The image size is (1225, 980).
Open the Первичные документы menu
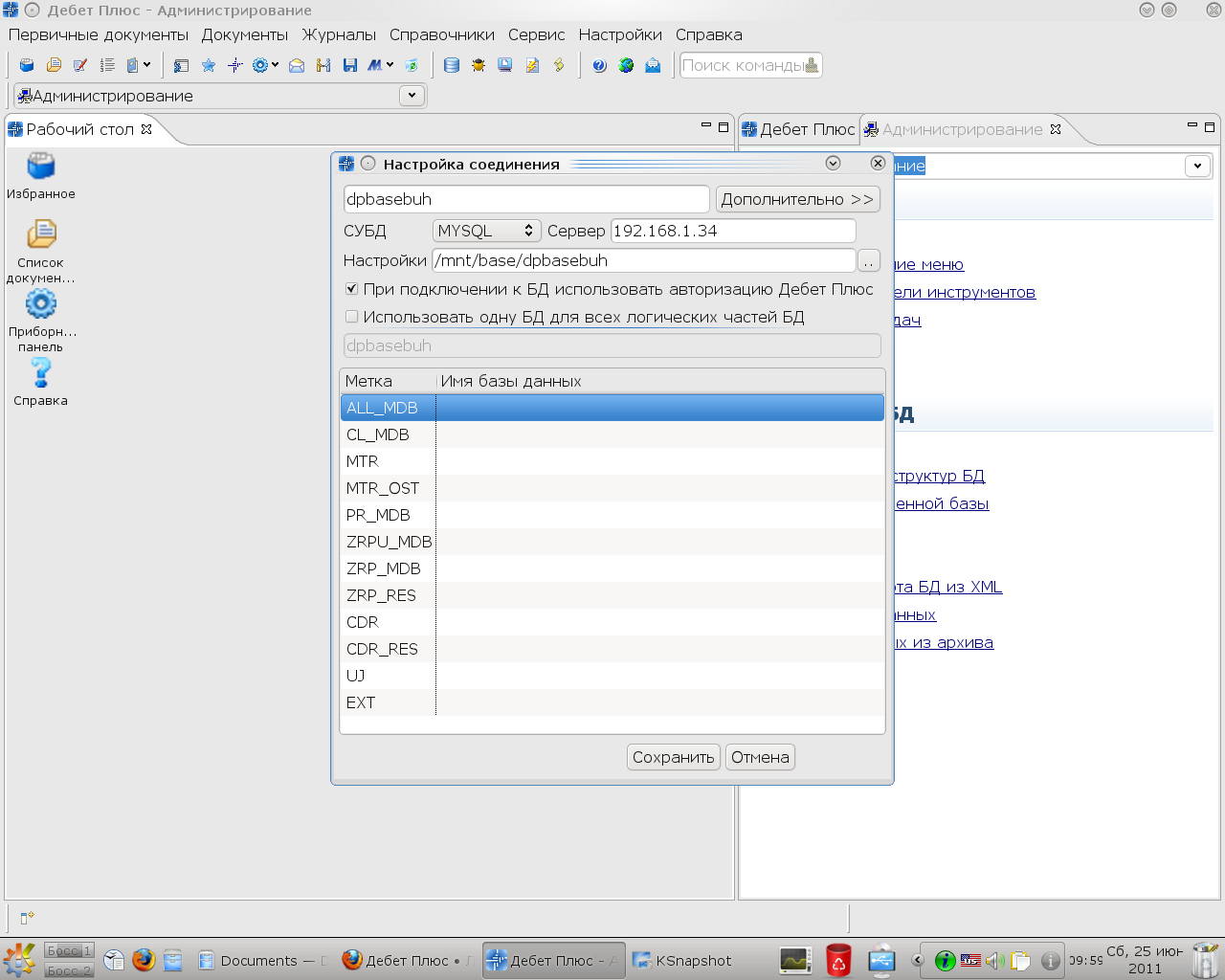point(99,34)
